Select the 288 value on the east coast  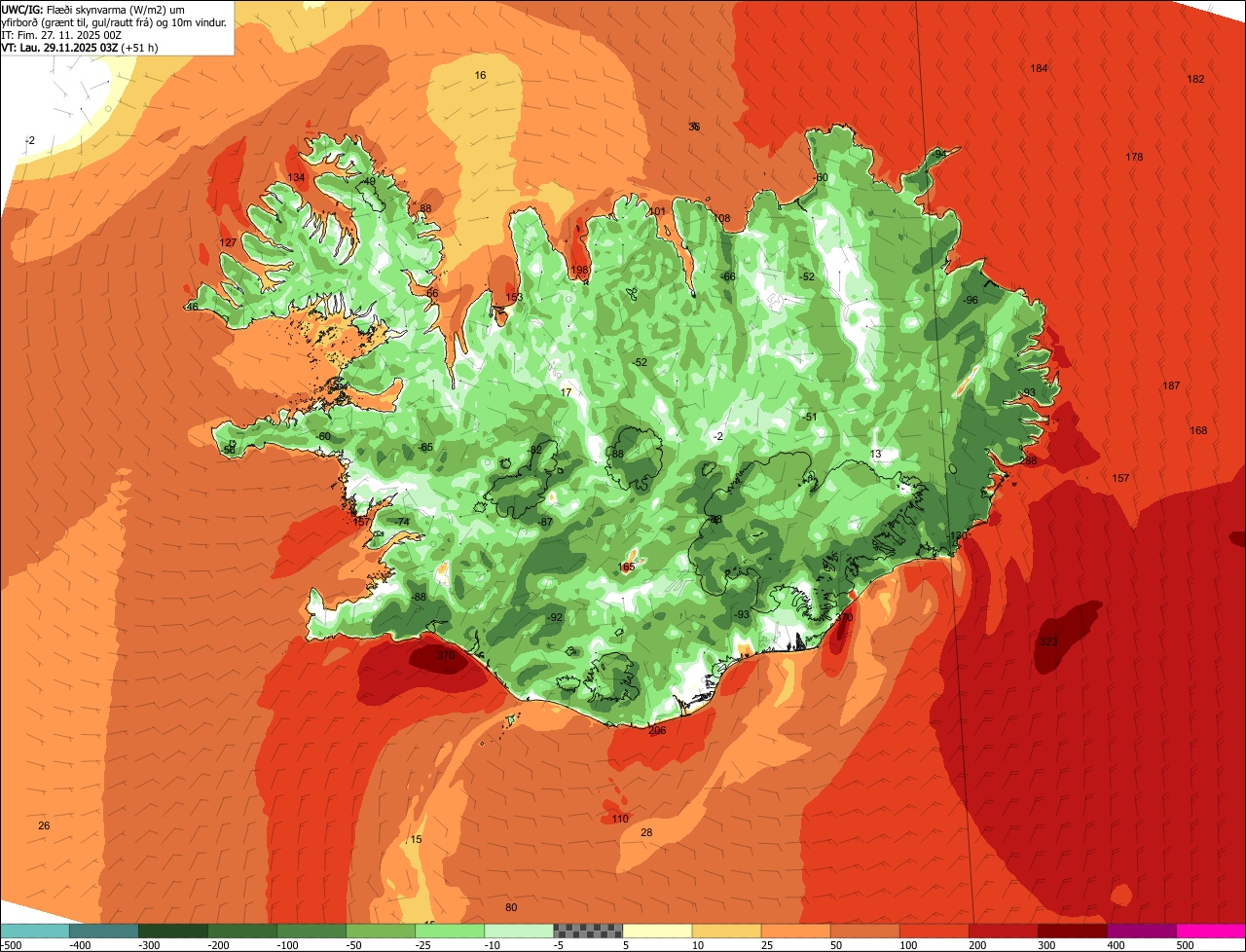1028,460
